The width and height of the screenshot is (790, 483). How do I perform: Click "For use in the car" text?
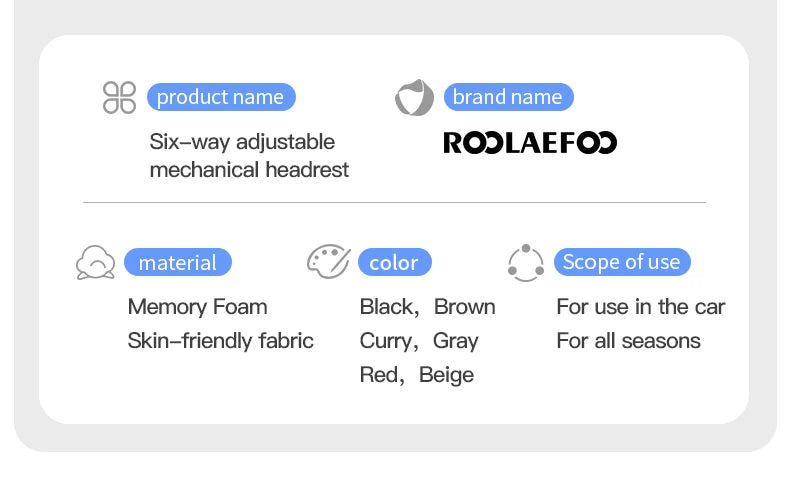(641, 307)
